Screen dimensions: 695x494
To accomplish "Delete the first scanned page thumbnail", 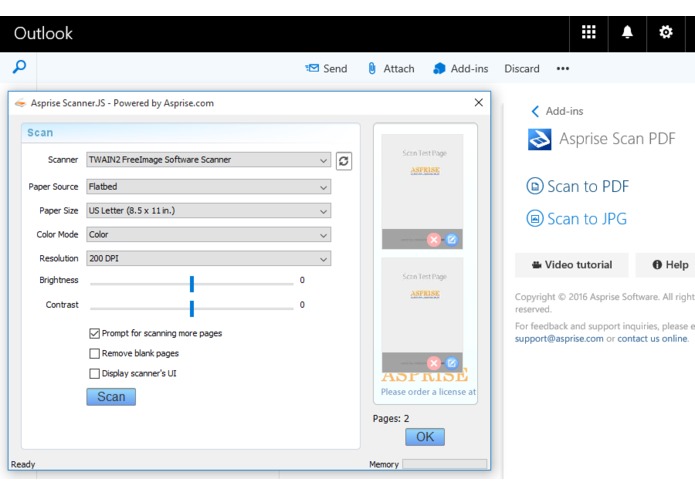I will (433, 240).
